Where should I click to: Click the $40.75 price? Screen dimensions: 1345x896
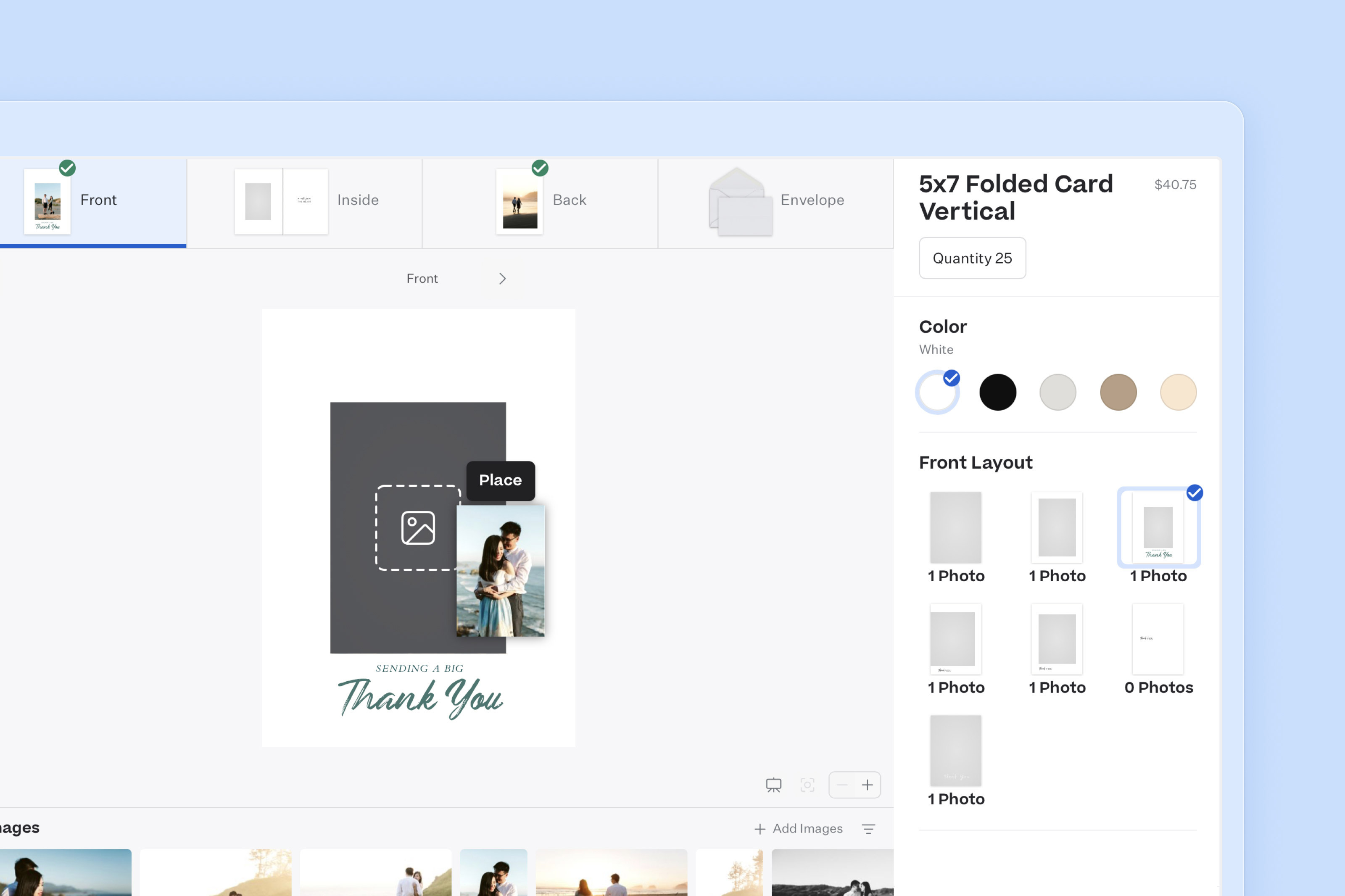tap(1175, 184)
